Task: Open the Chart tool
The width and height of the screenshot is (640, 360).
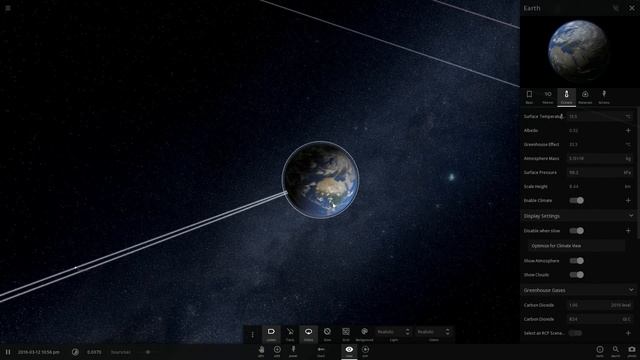Action: click(x=321, y=351)
